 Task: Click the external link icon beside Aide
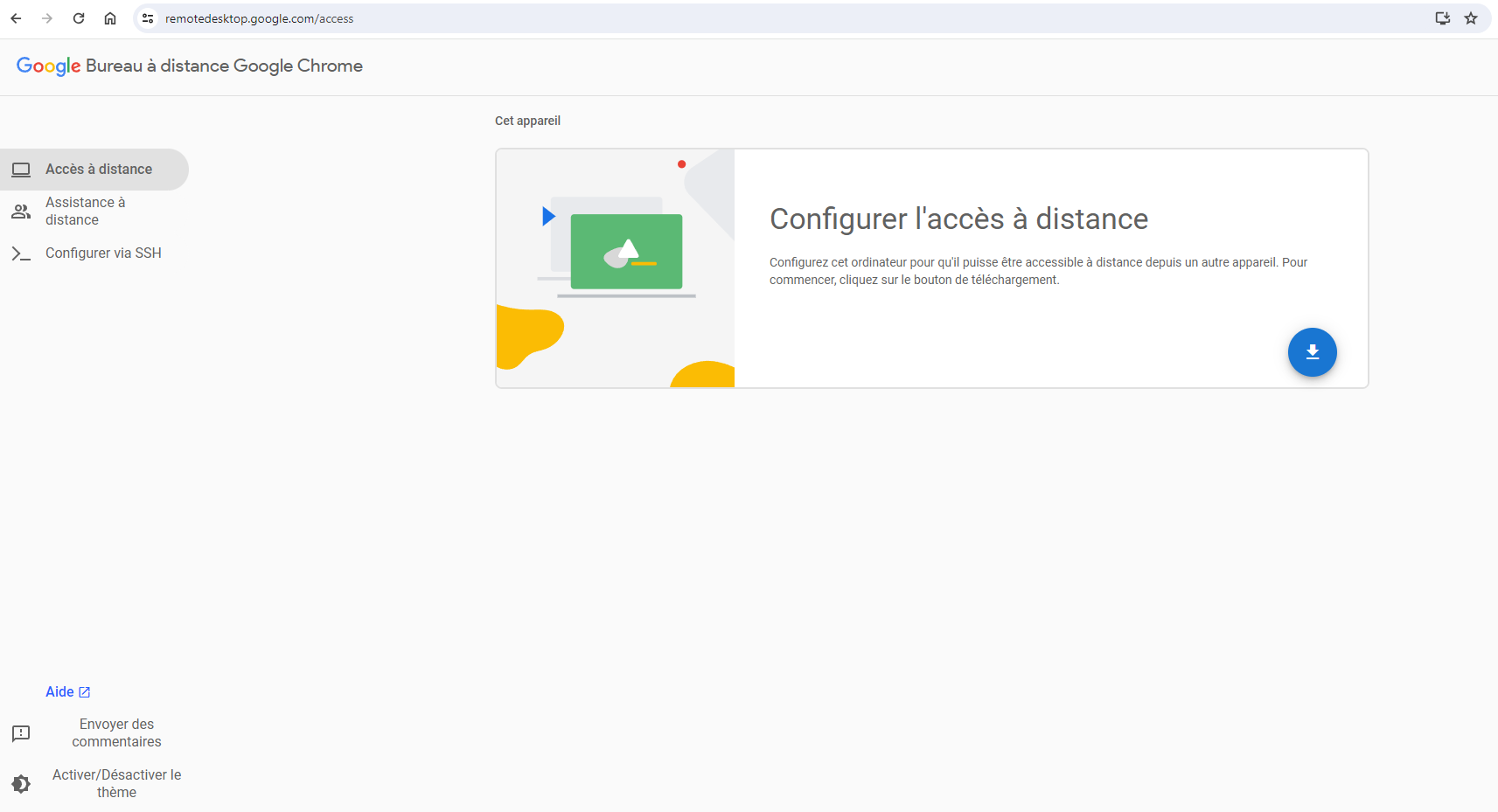pyautogui.click(x=85, y=692)
